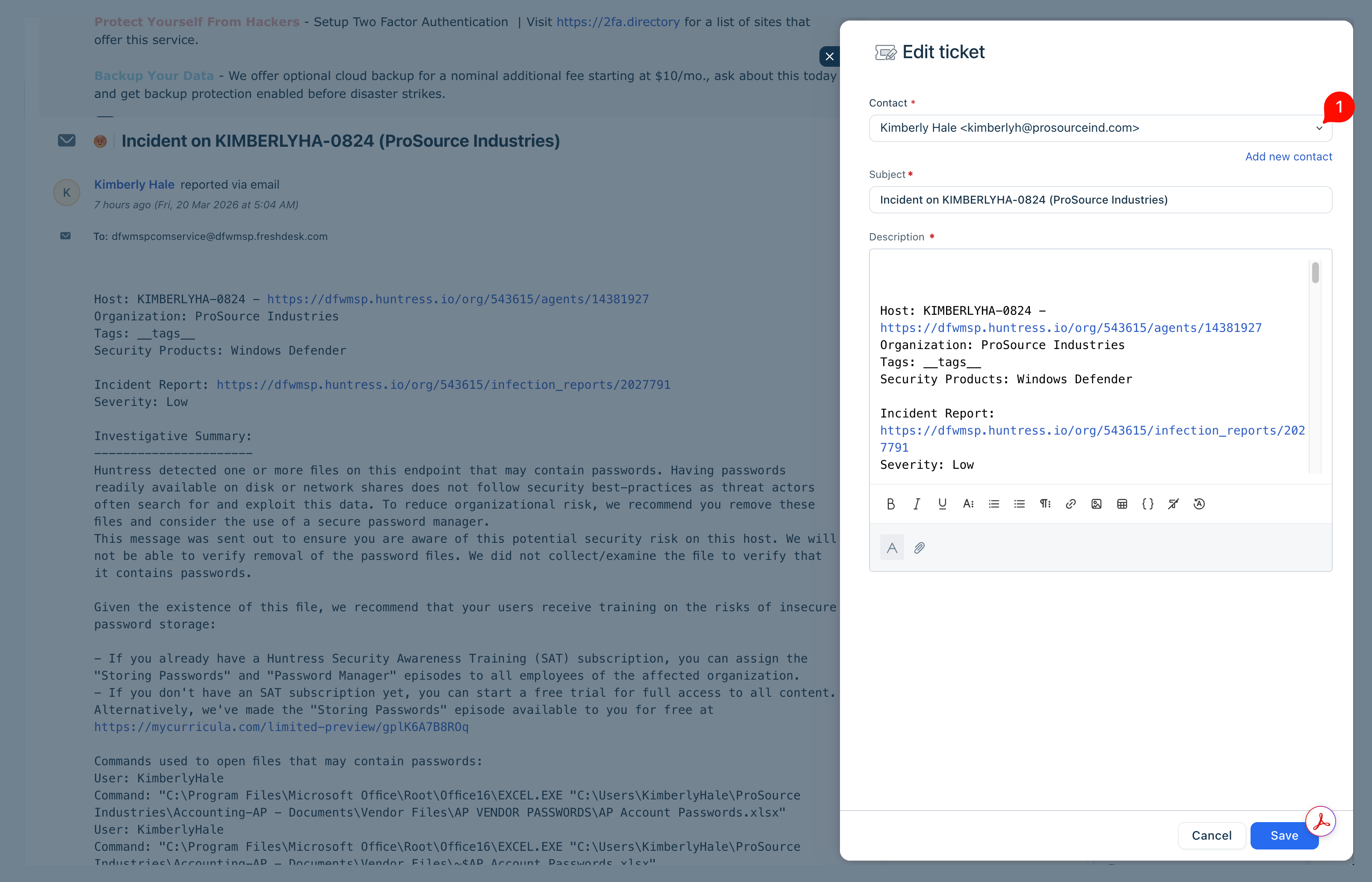Attach a file with paperclip icon
1372x882 pixels.
coord(919,548)
